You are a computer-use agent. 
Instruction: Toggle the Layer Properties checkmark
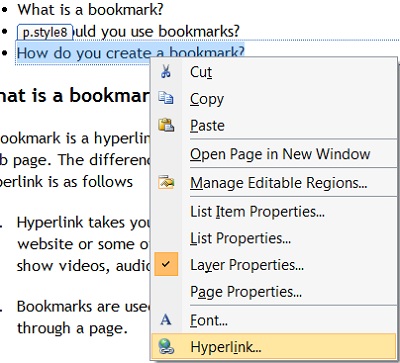tap(166, 264)
